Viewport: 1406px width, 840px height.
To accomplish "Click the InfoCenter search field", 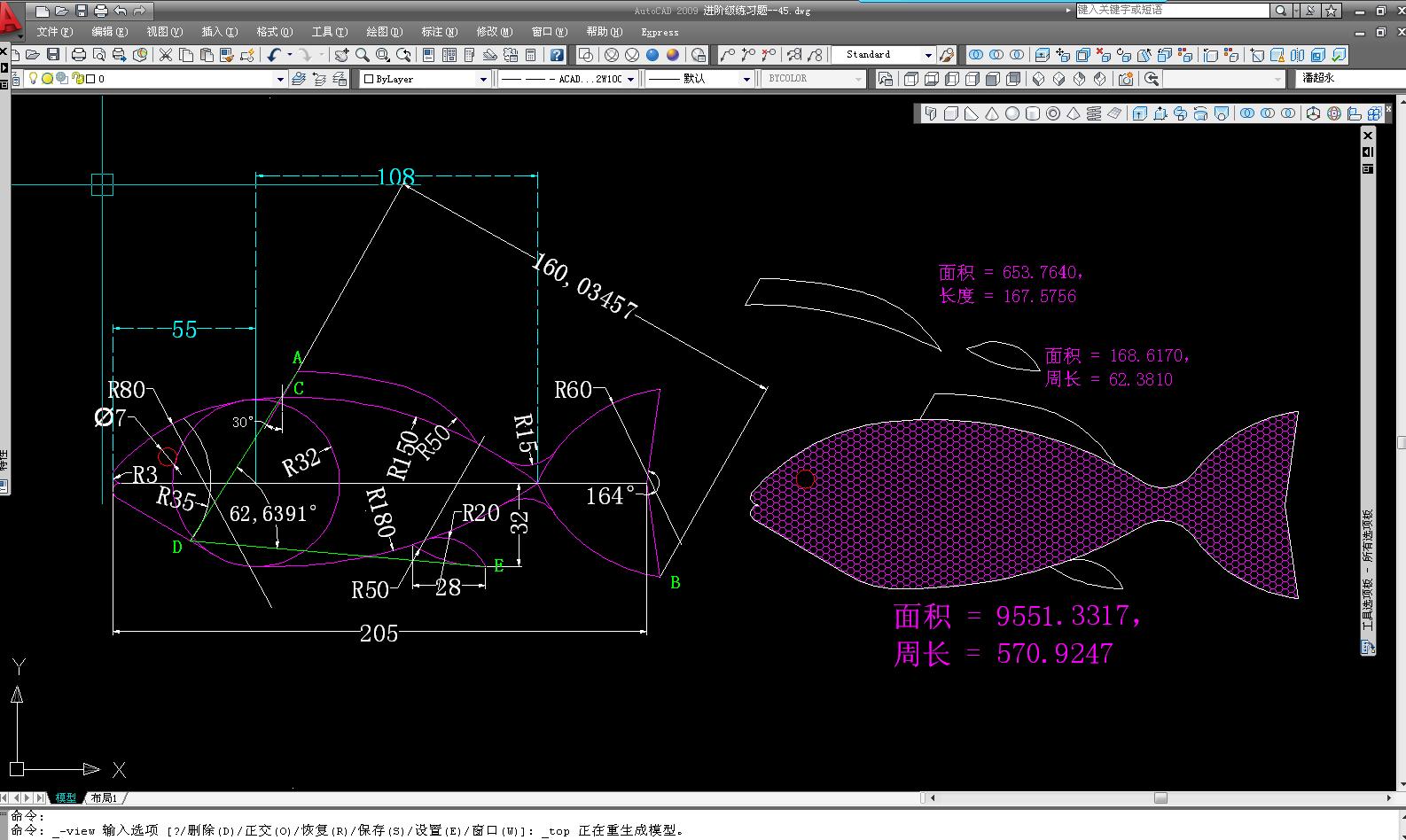I will pos(1173,11).
